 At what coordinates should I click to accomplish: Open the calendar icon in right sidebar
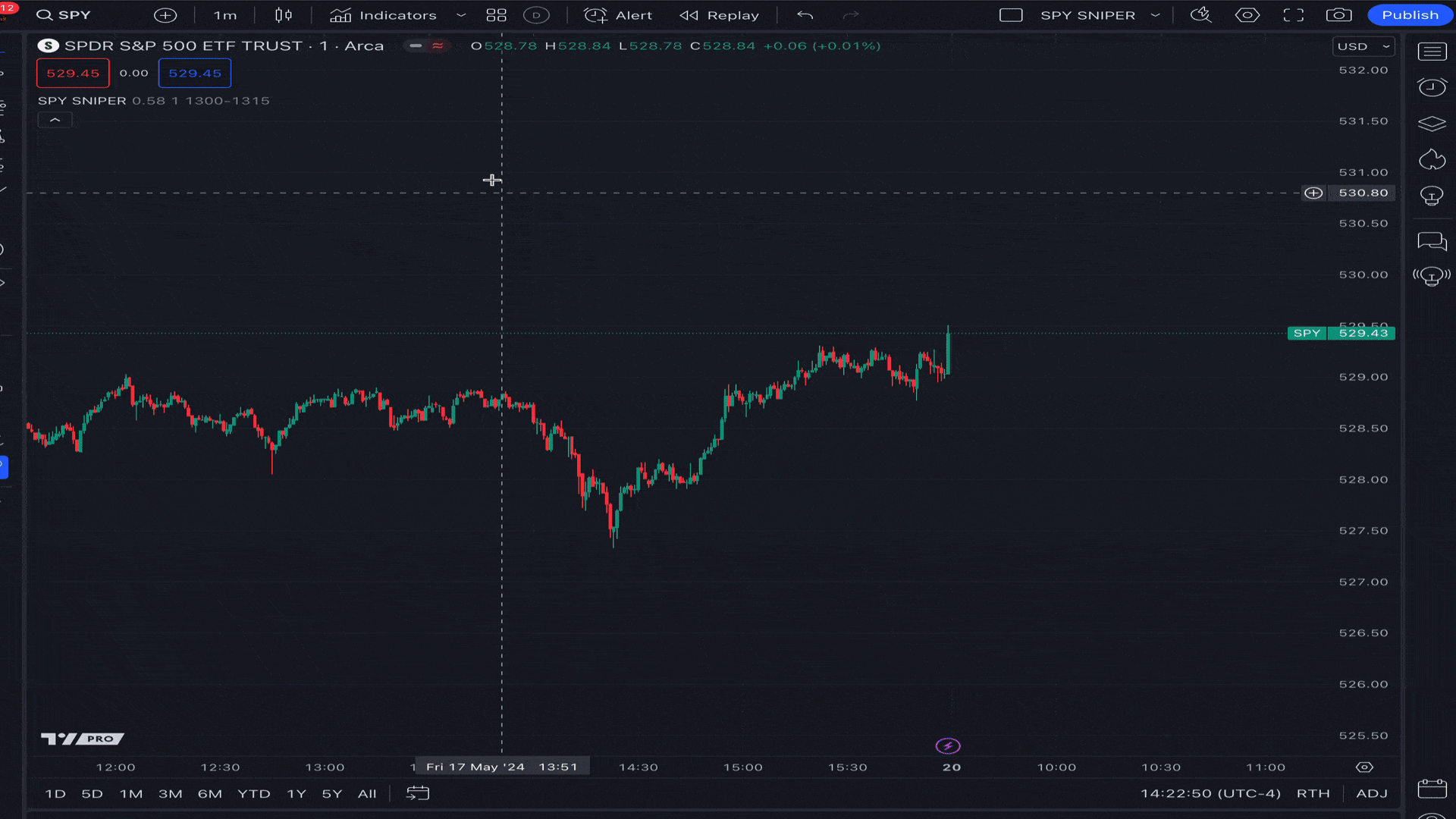1432,789
